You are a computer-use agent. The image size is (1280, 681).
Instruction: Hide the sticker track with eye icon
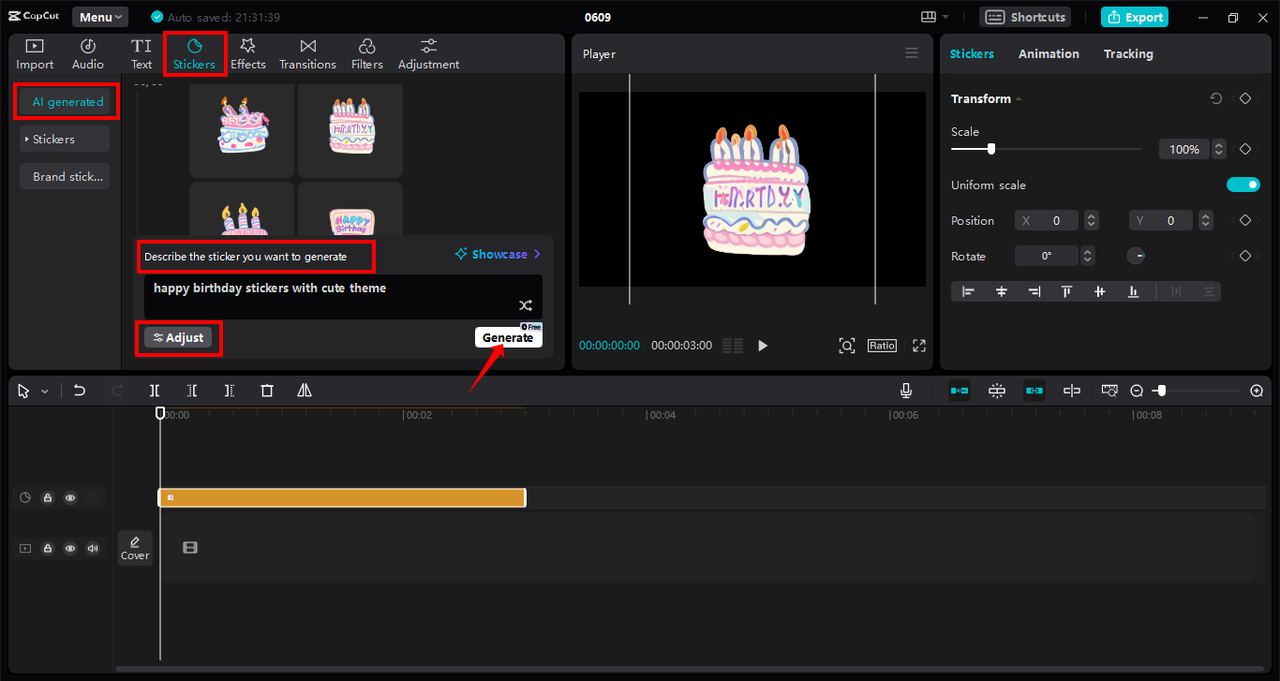pyautogui.click(x=70, y=498)
